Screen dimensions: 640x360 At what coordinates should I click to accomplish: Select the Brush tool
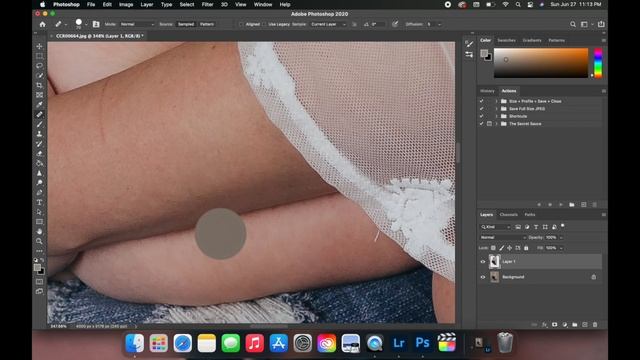point(40,124)
